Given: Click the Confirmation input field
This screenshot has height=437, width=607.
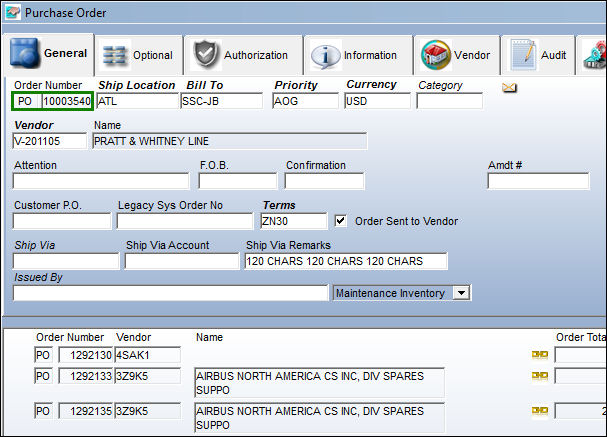Looking at the screenshot, I should pyautogui.click(x=324, y=181).
